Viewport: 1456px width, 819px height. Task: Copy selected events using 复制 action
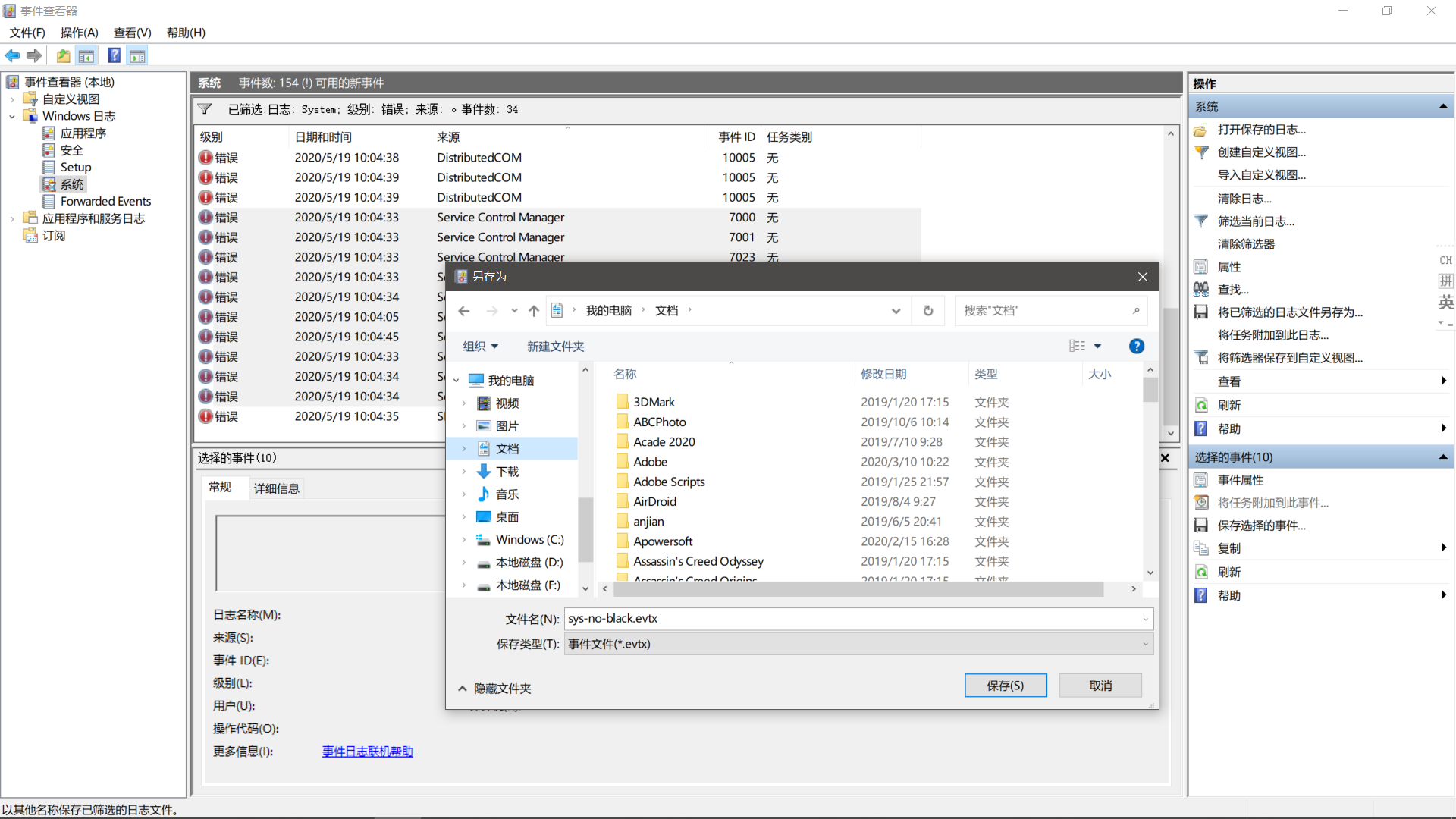pos(1228,548)
